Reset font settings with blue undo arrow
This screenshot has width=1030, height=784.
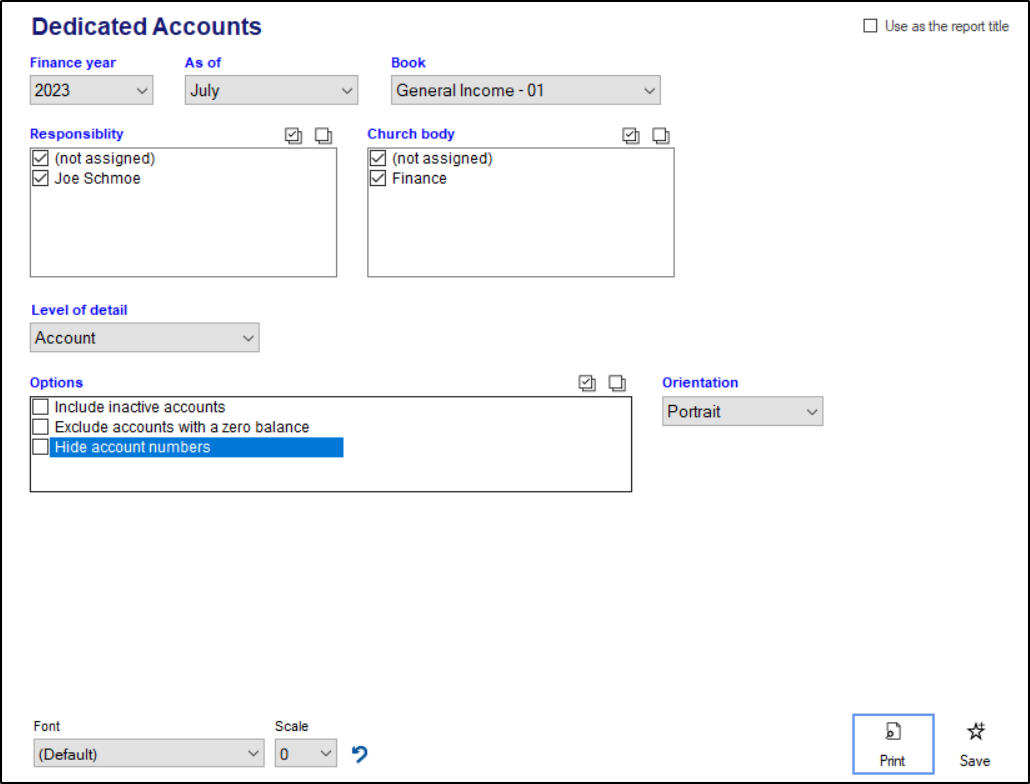tap(360, 754)
